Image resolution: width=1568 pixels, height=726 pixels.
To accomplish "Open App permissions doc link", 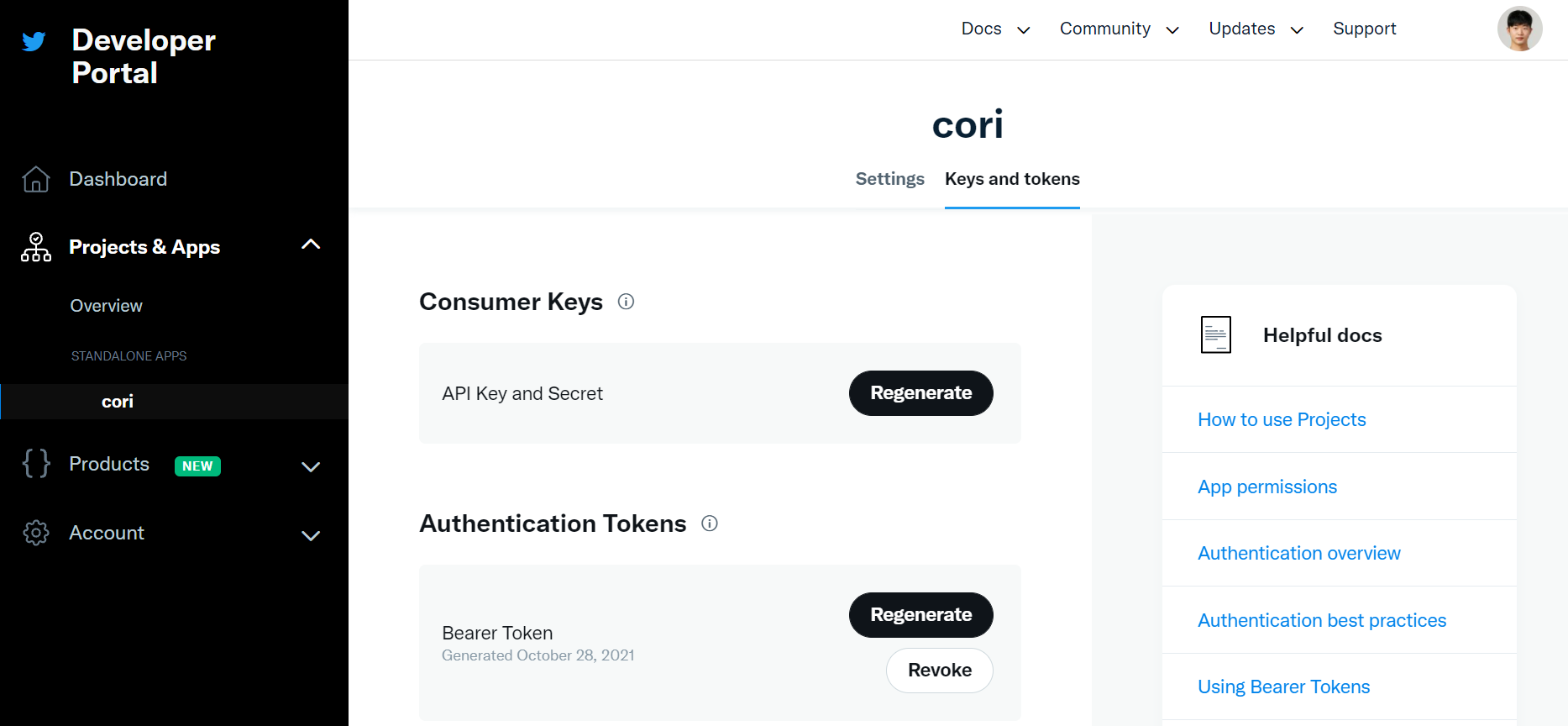I will [x=1267, y=487].
